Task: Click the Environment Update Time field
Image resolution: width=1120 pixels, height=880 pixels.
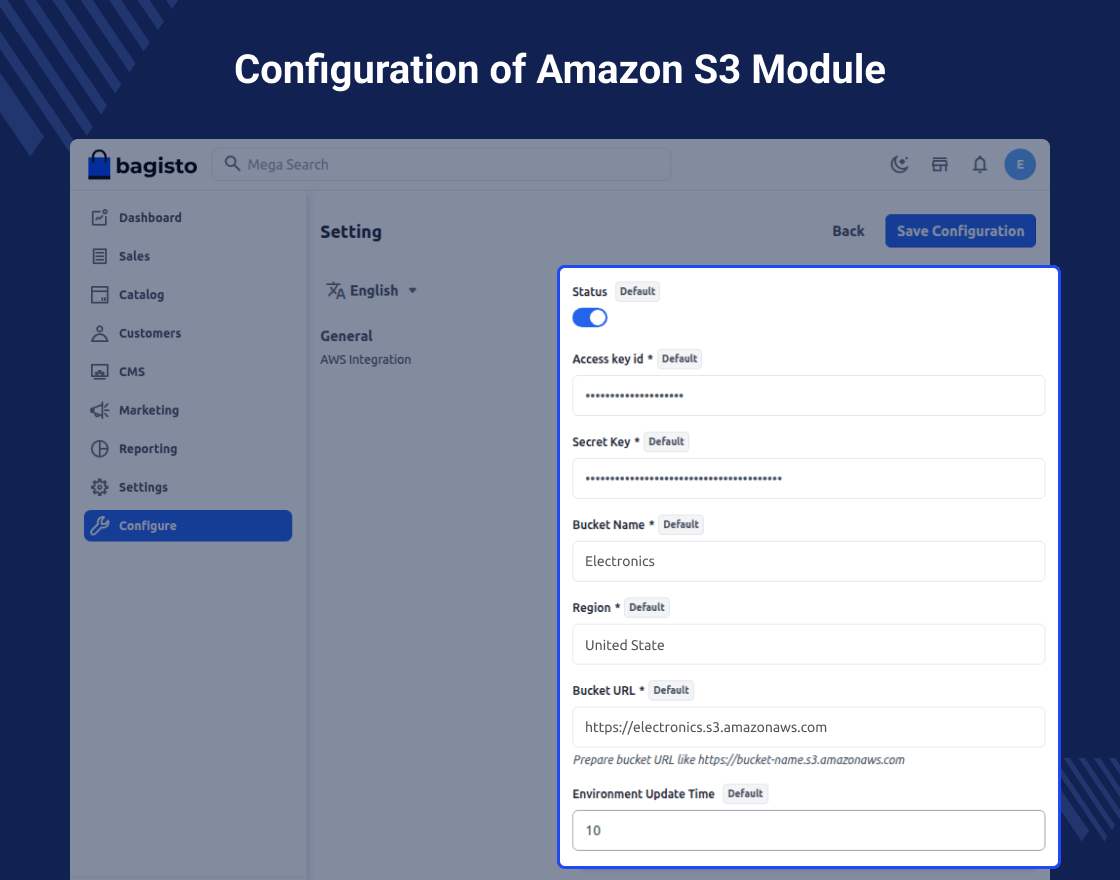Action: [808, 830]
